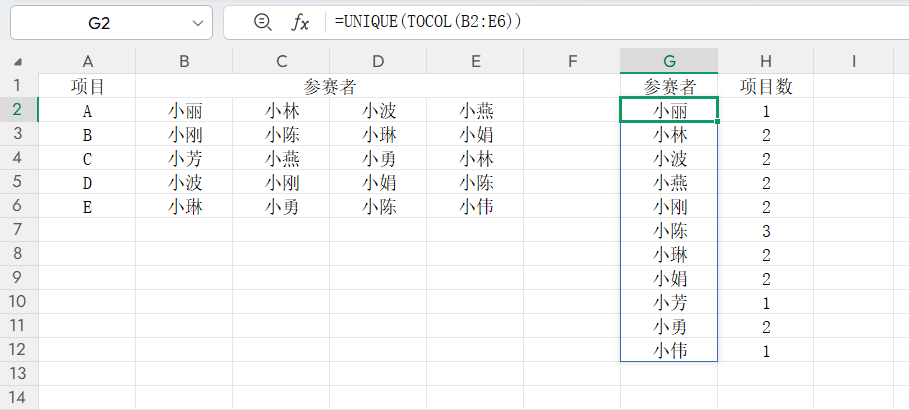The height and width of the screenshot is (410, 909).
Task: Click cell C2 containing 小林
Action: [281, 110]
